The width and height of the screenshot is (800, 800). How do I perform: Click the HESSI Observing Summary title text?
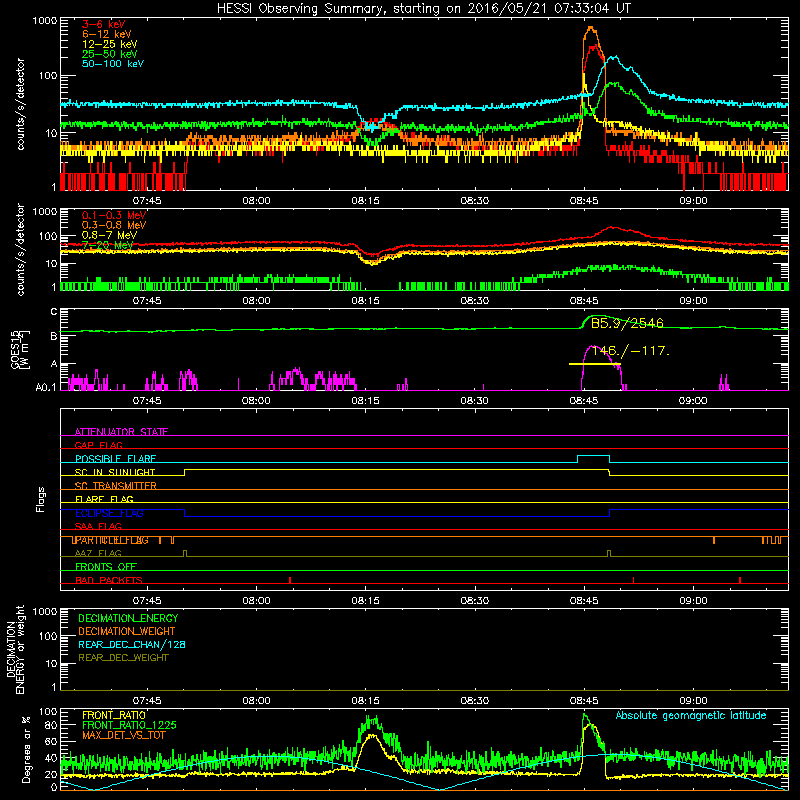click(x=424, y=9)
